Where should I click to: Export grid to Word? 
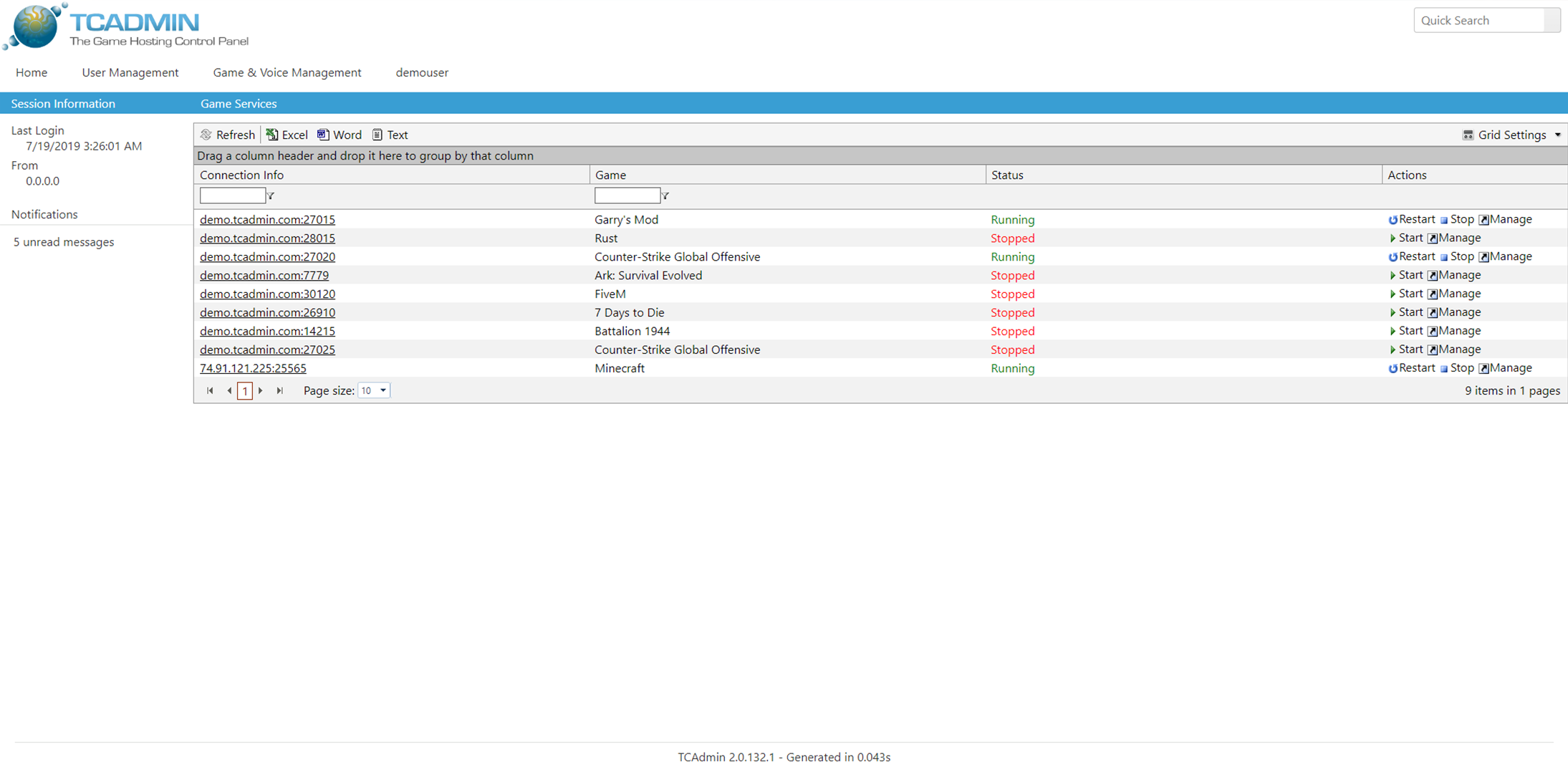[340, 135]
